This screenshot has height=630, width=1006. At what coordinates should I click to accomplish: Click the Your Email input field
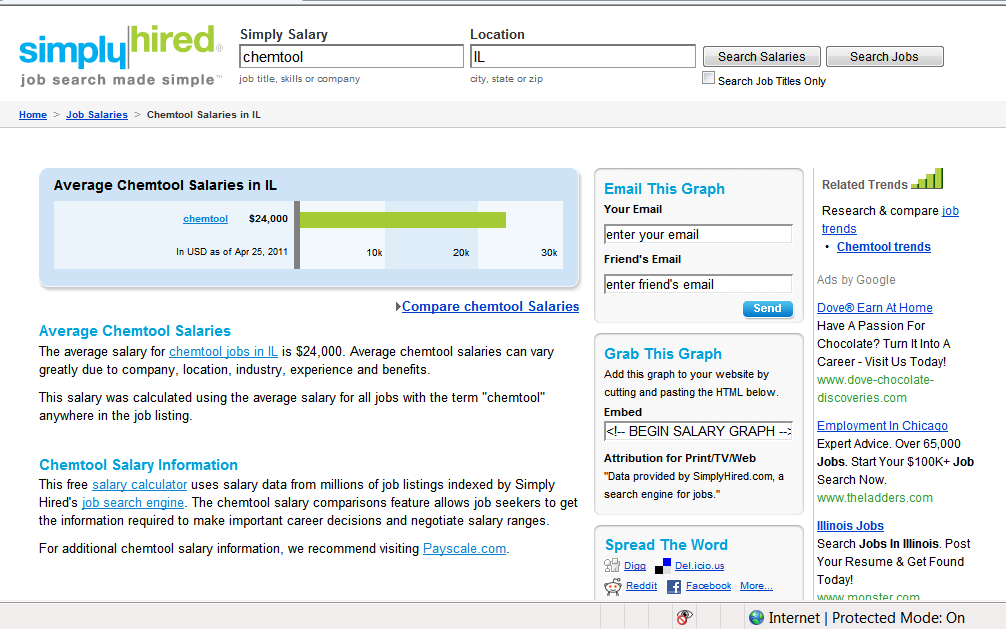pos(698,234)
